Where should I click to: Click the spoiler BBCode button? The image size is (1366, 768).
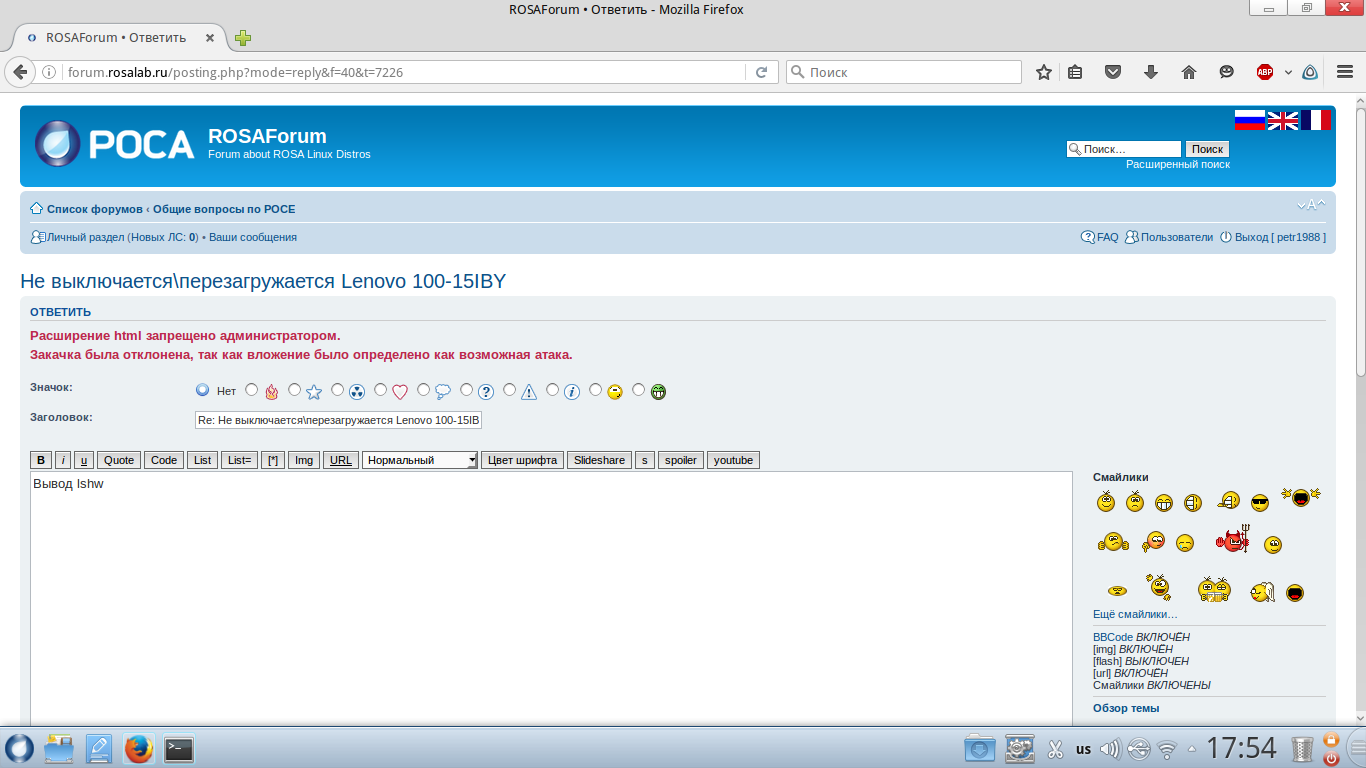point(681,460)
